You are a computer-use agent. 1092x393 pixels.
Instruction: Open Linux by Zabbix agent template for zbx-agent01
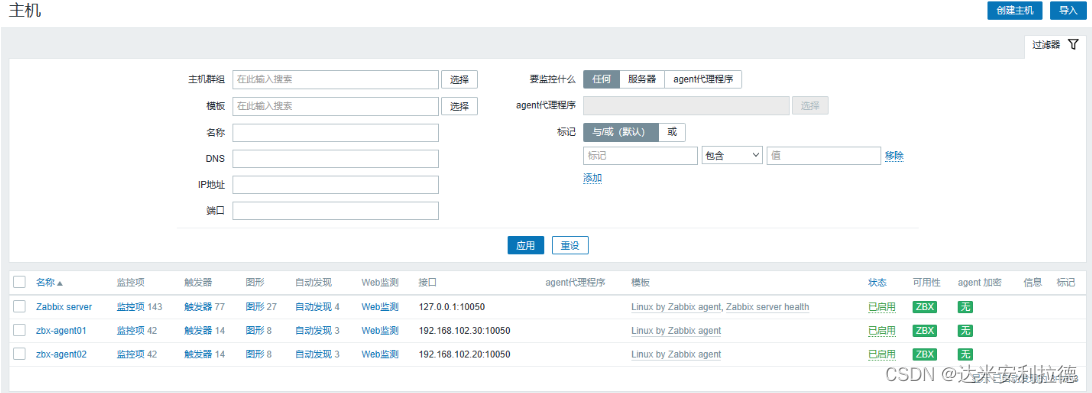tap(676, 330)
